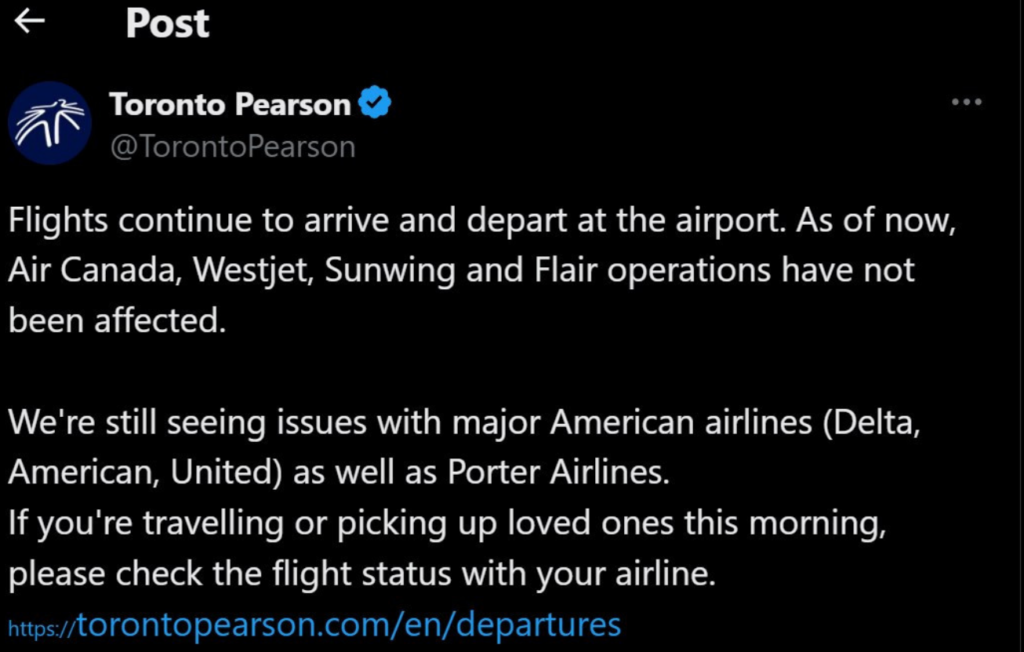
Task: Click the Toronto Pearson profile avatar
Action: click(49, 123)
